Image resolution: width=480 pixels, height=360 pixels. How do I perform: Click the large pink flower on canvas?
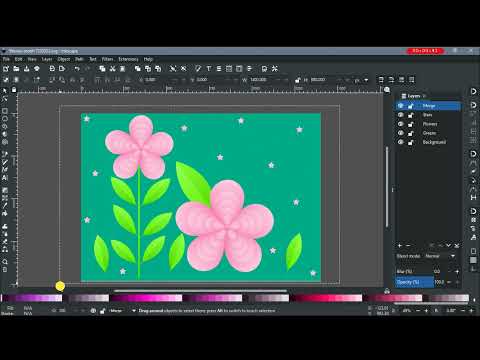coord(225,226)
